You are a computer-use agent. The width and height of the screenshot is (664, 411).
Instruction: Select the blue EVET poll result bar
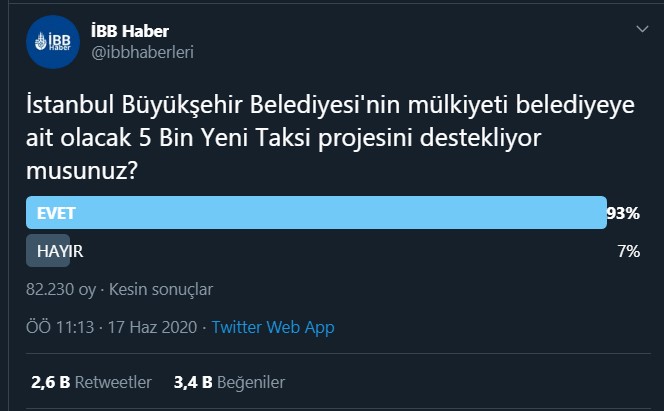coord(316,213)
